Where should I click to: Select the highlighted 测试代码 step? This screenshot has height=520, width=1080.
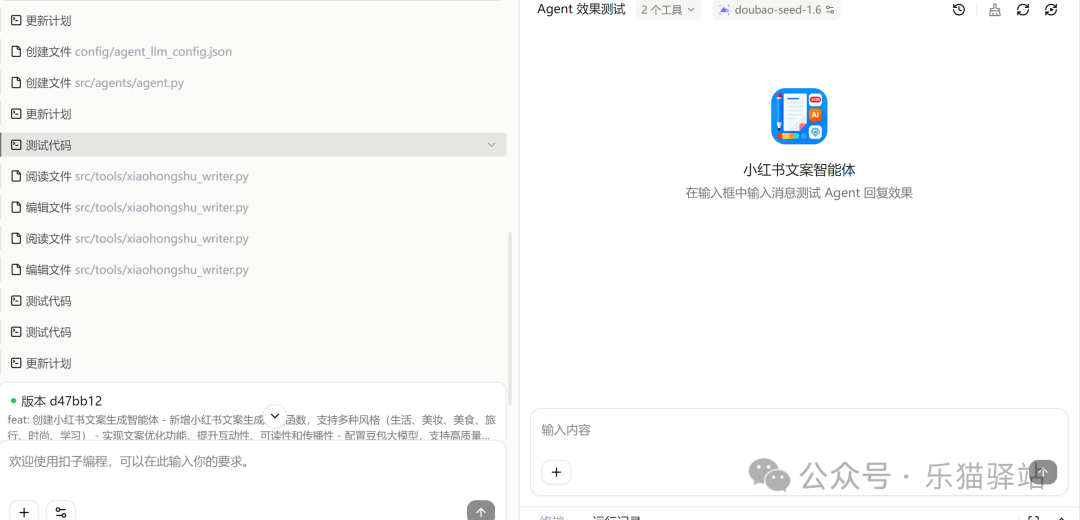point(253,145)
